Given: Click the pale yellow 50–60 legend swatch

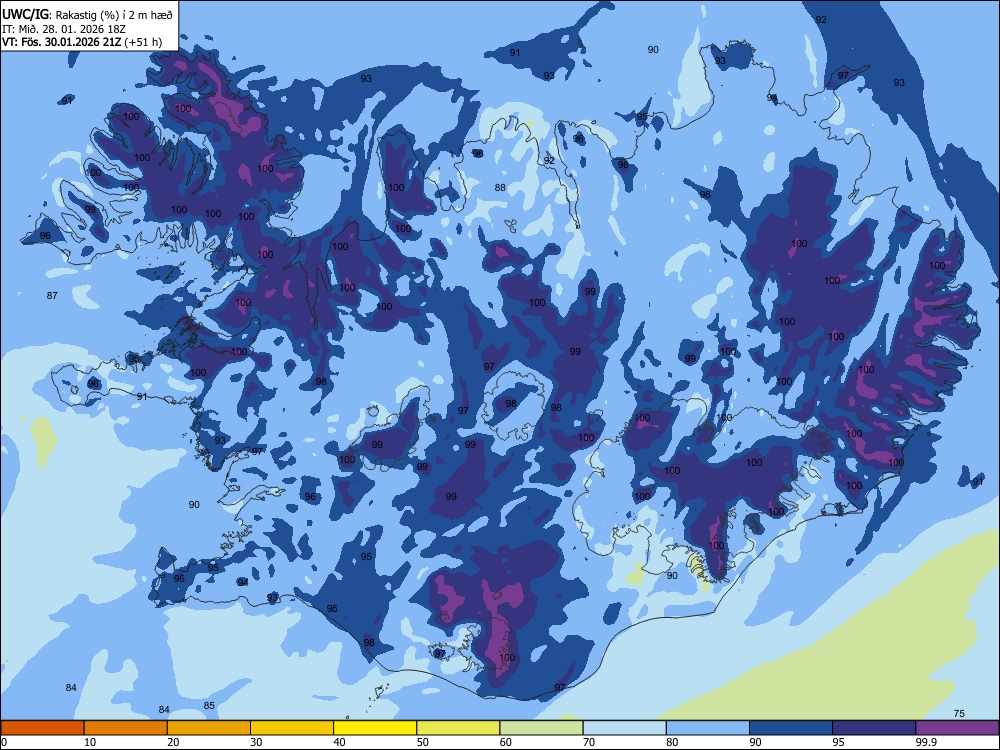Looking at the screenshot, I should [458, 728].
